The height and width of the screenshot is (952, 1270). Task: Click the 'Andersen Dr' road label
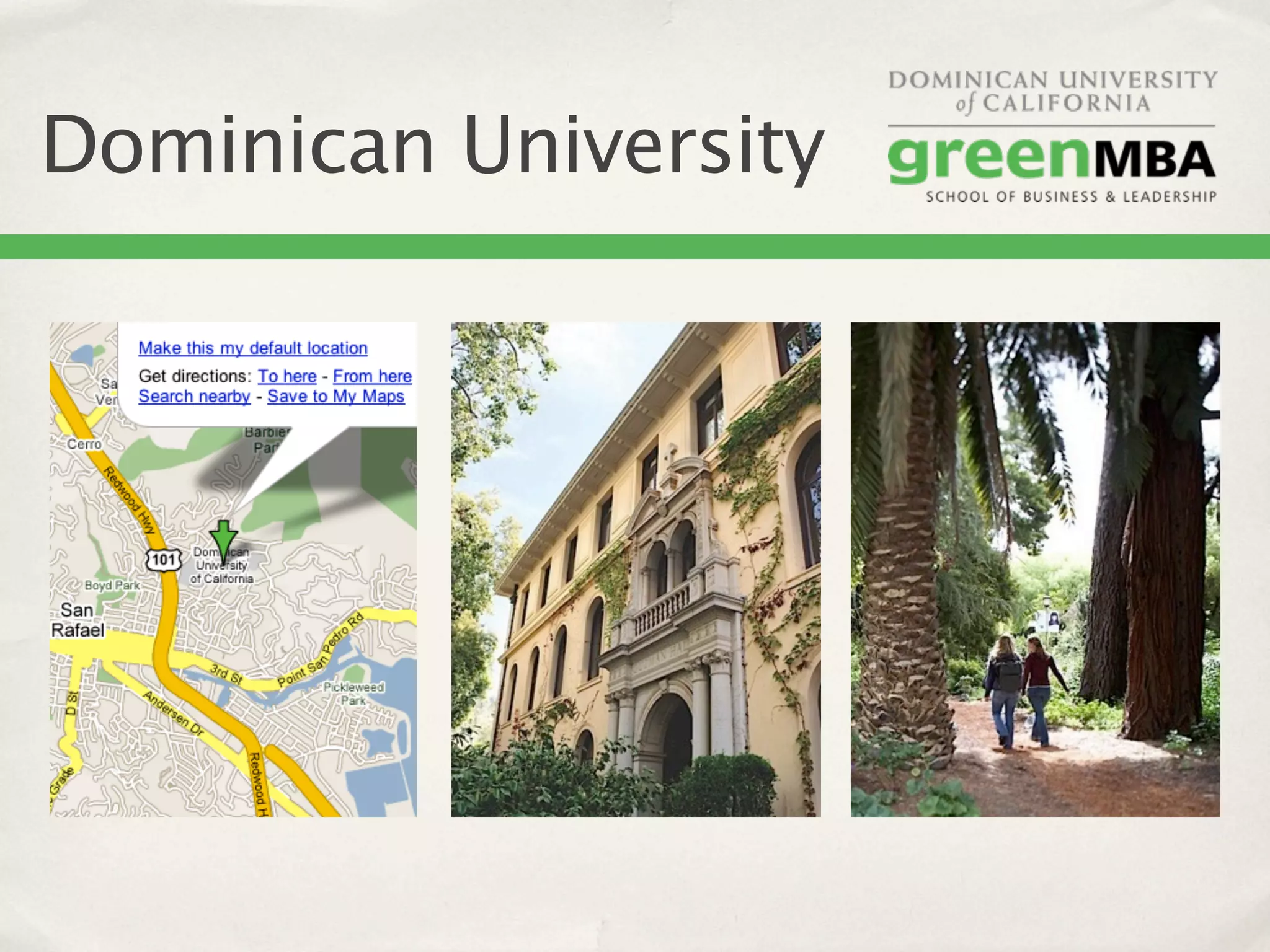coord(173,713)
